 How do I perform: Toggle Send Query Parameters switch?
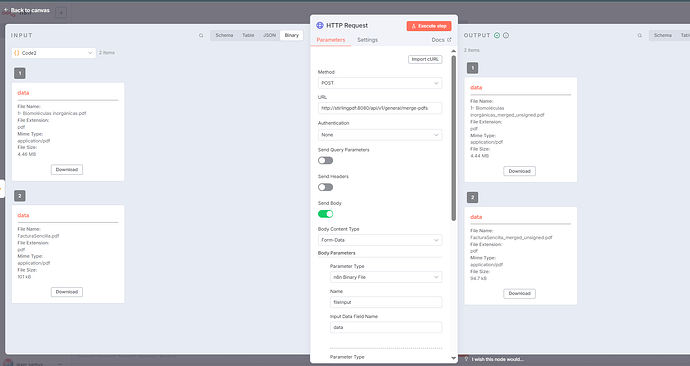326,161
